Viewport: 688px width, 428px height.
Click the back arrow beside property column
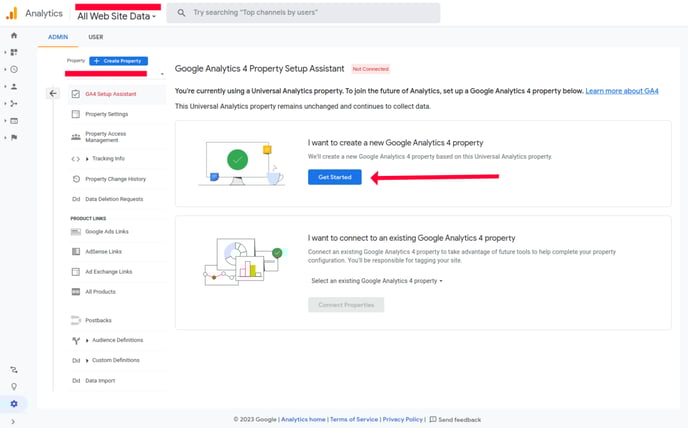[x=53, y=94]
